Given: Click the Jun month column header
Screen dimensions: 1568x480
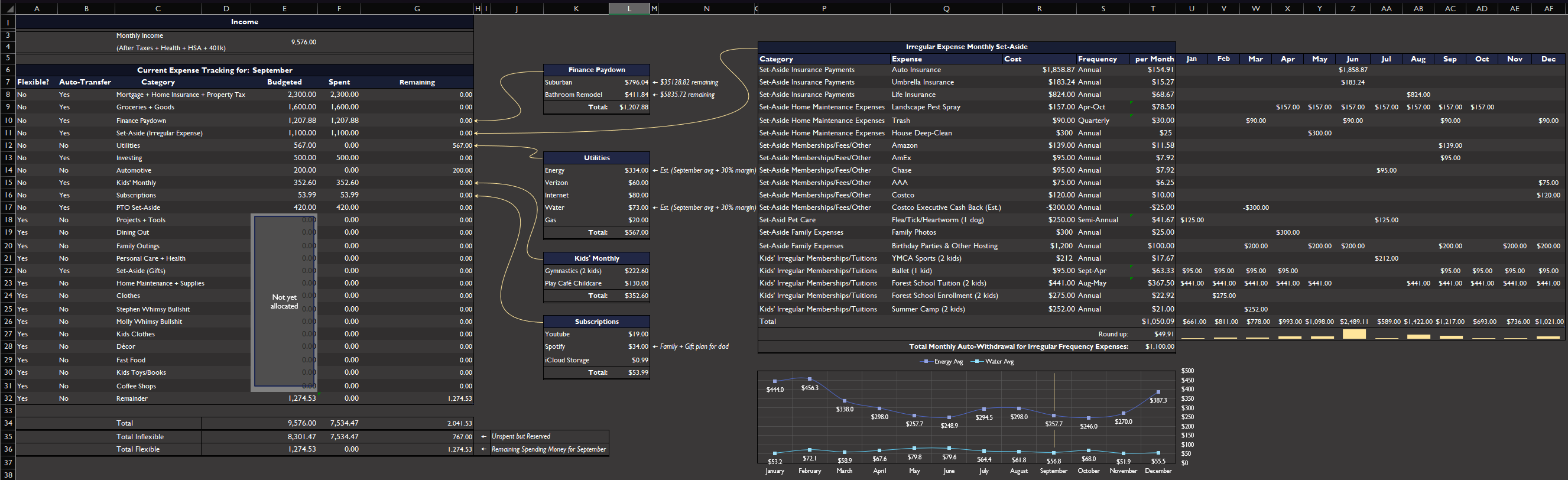Looking at the screenshot, I should (x=1352, y=59).
